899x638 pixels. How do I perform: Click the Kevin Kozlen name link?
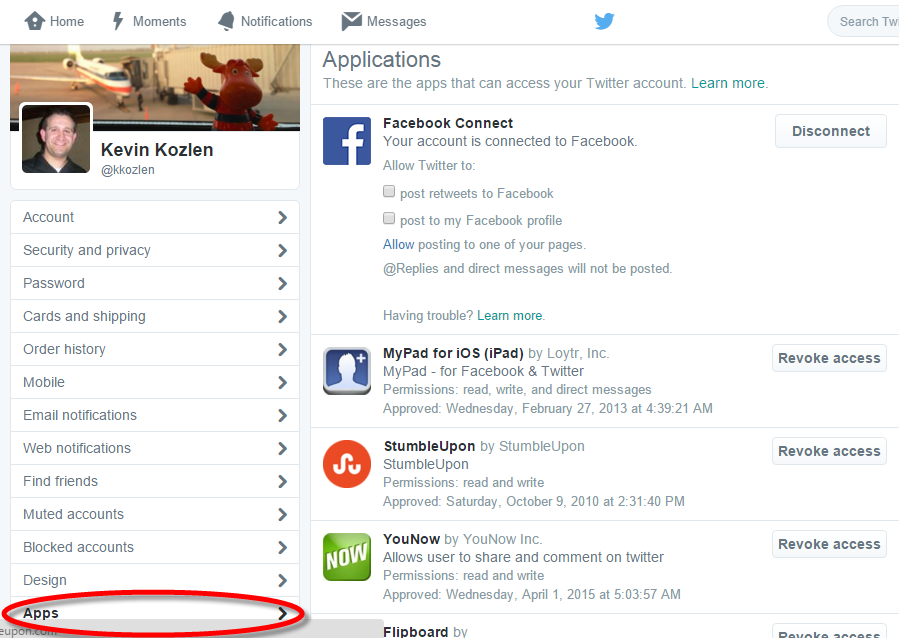coord(157,150)
